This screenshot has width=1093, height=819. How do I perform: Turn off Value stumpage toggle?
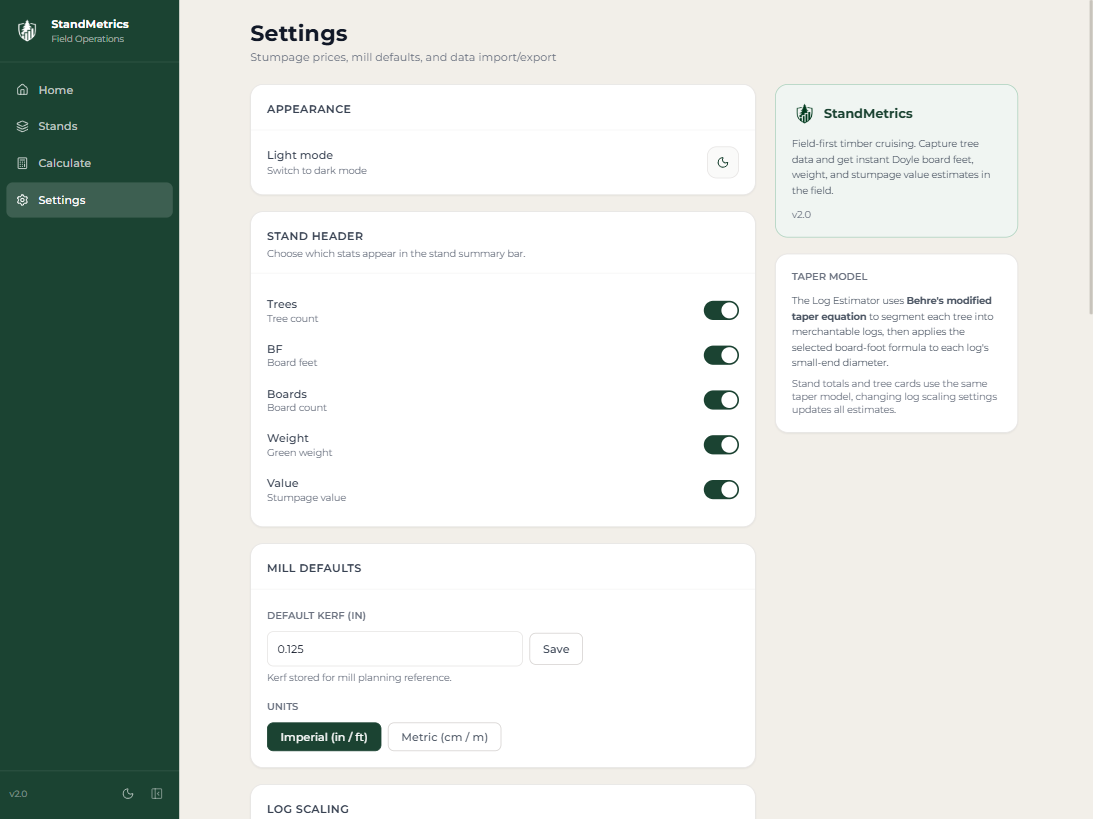click(x=721, y=489)
